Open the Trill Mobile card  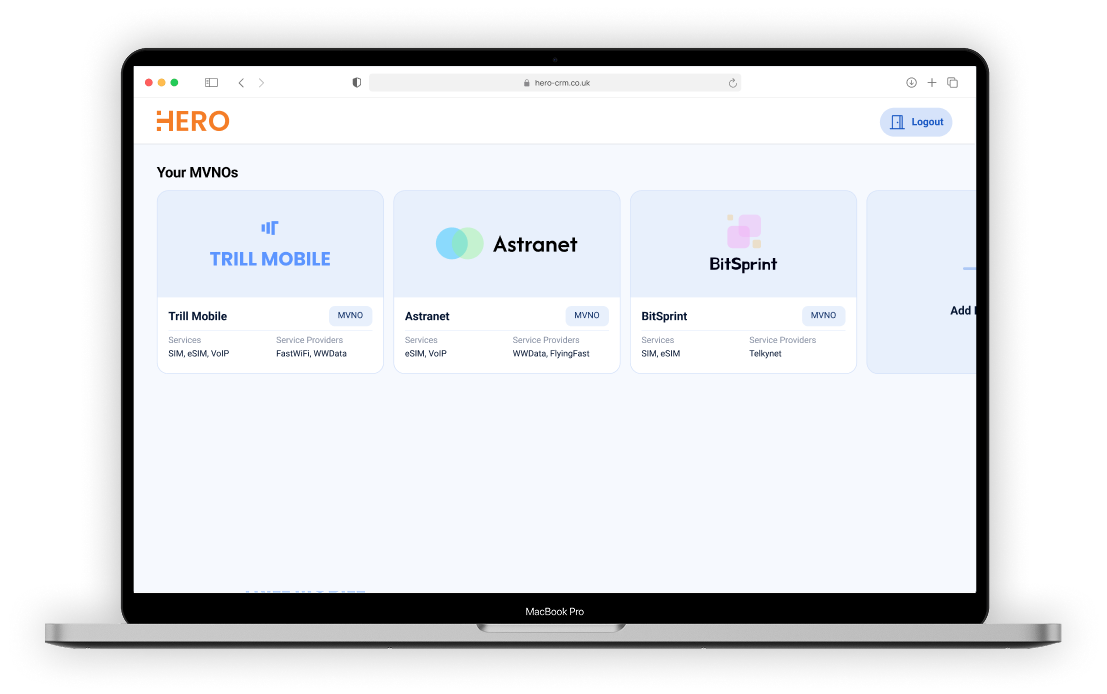[269, 281]
